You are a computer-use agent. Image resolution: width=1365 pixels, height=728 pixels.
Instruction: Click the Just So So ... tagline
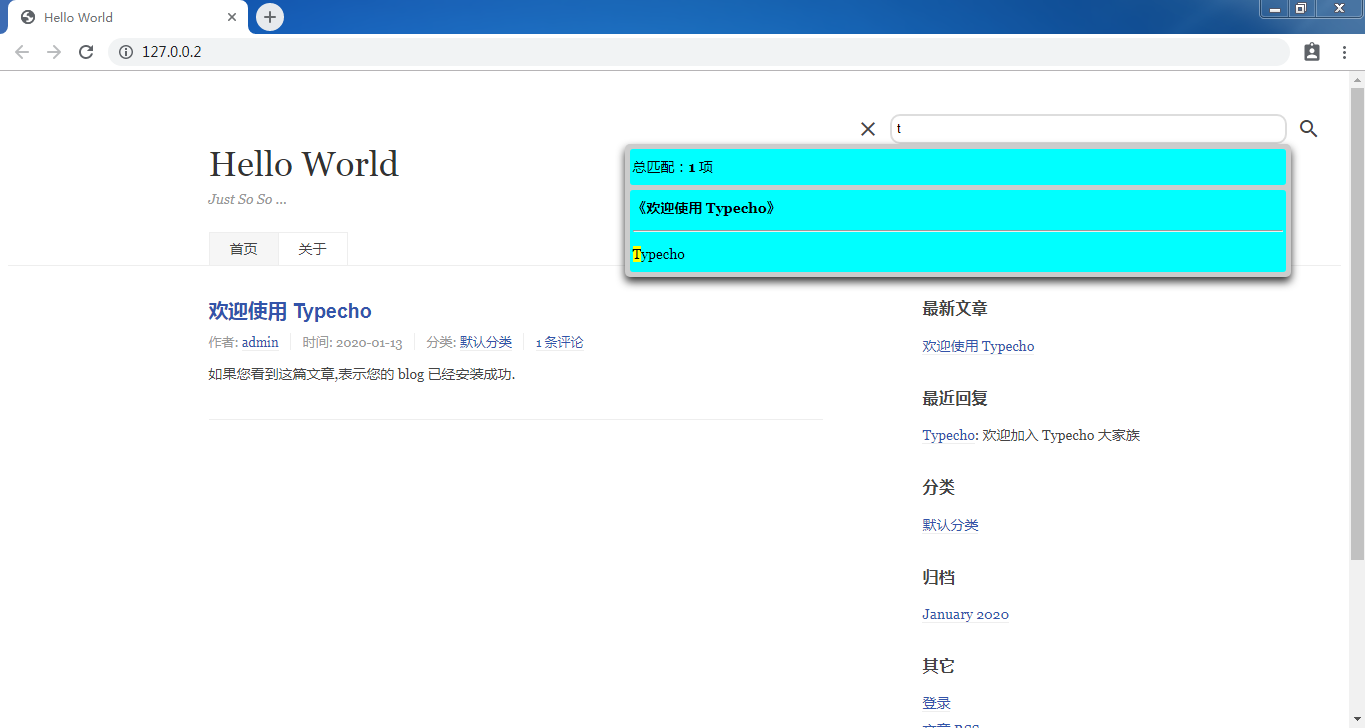click(x=247, y=199)
